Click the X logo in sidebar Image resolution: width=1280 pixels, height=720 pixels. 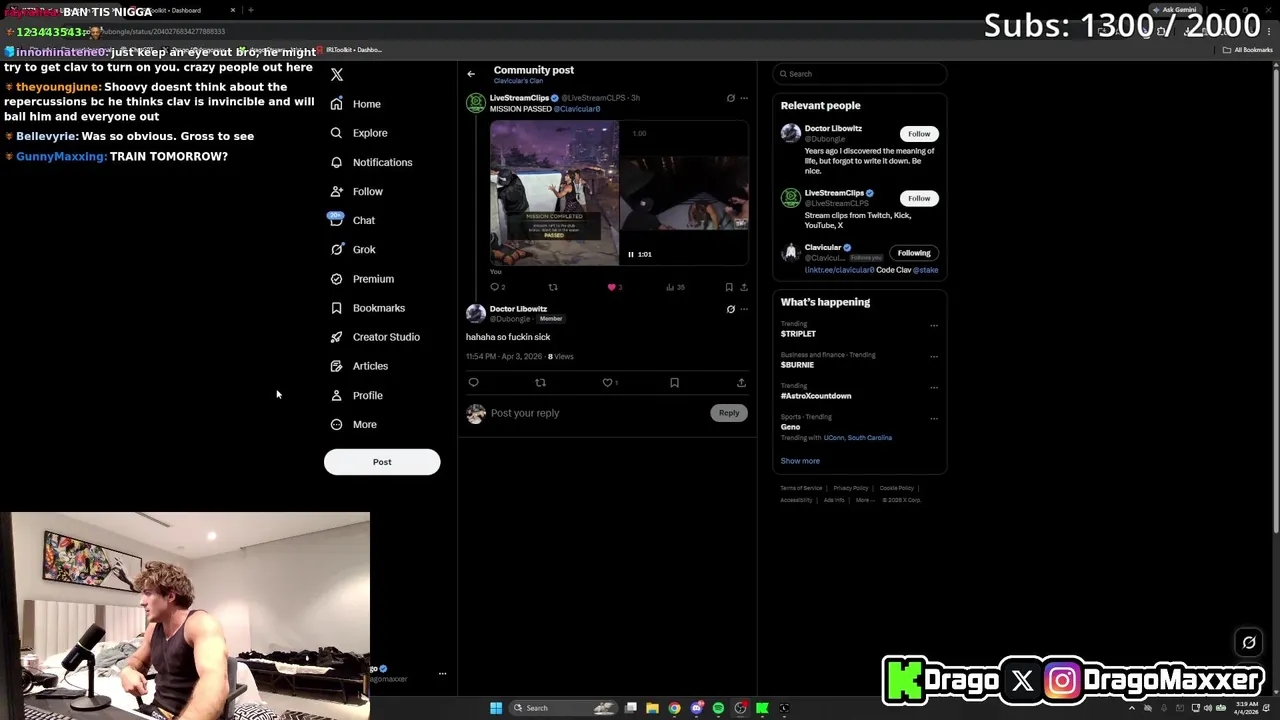tap(337, 74)
